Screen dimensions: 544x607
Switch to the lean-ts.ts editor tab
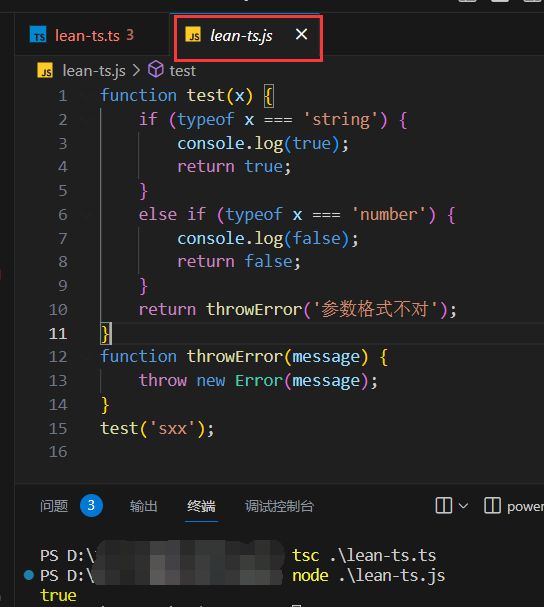click(92, 36)
